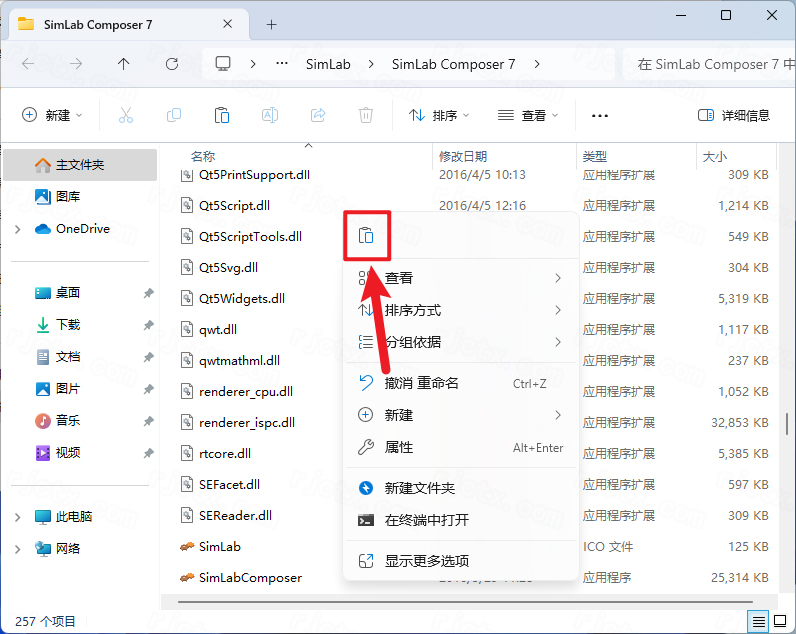Close the SimLab Composer 7 tab
796x634 pixels.
coord(227,24)
